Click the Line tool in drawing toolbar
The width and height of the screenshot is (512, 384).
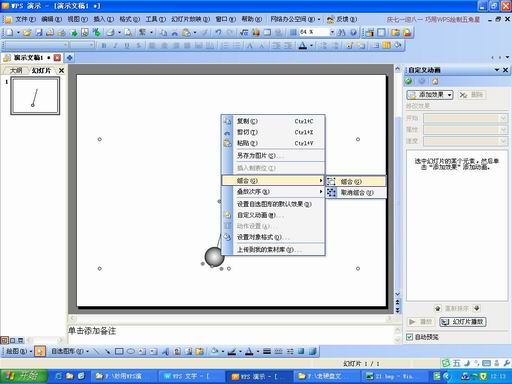coord(96,351)
